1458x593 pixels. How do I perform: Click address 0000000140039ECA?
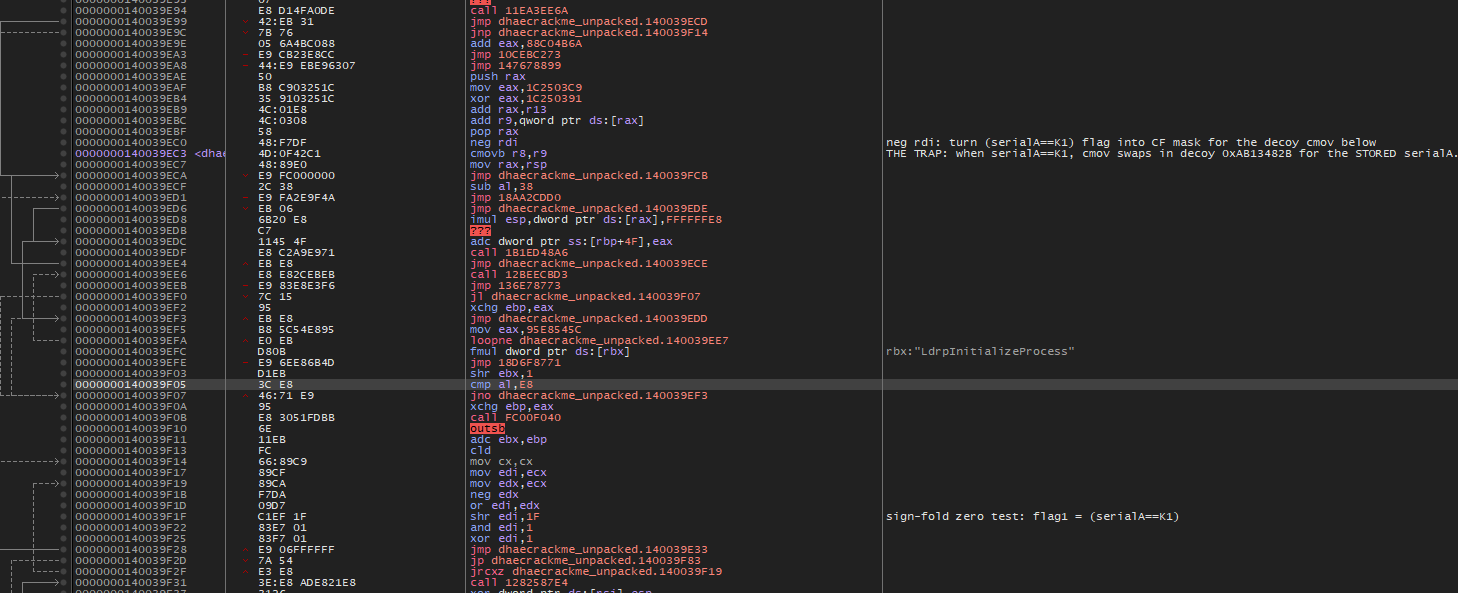131,175
